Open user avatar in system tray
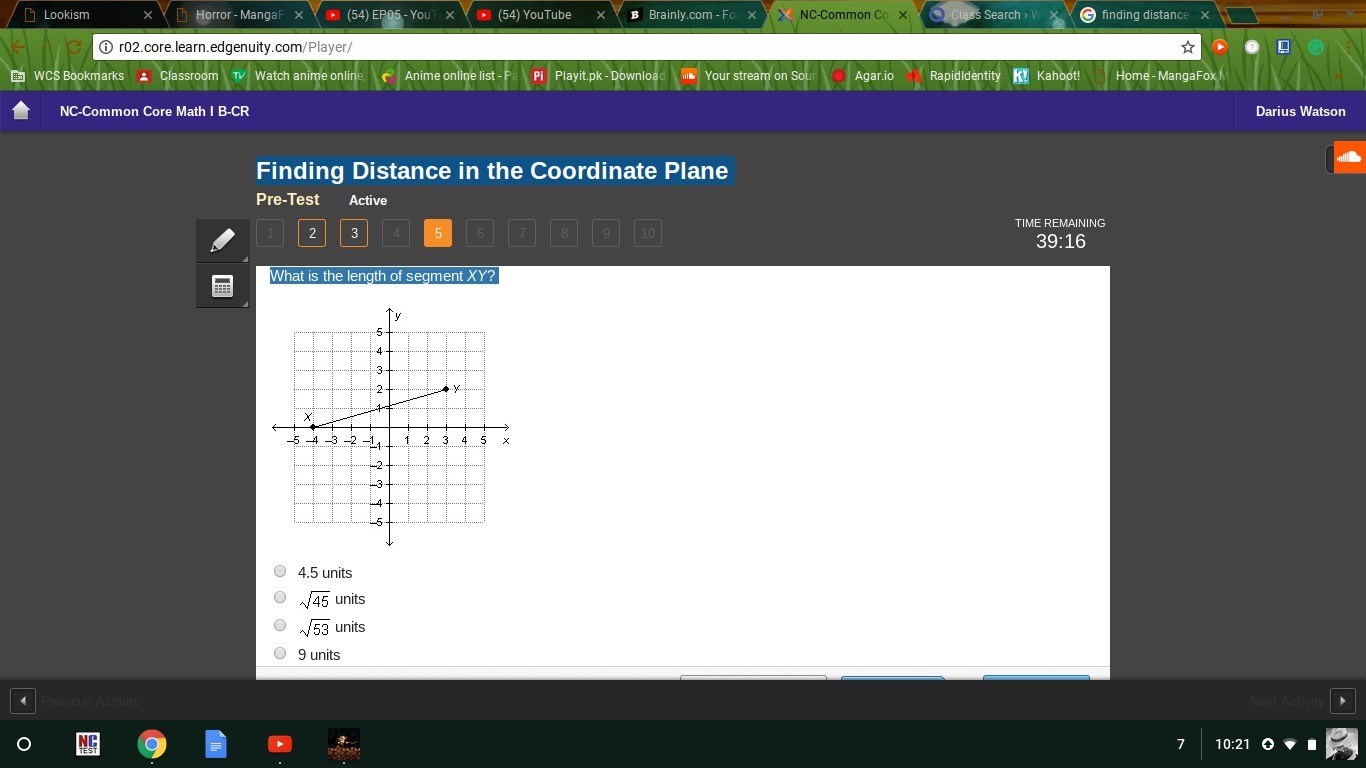Screen dimensions: 1366x768 point(1341,744)
